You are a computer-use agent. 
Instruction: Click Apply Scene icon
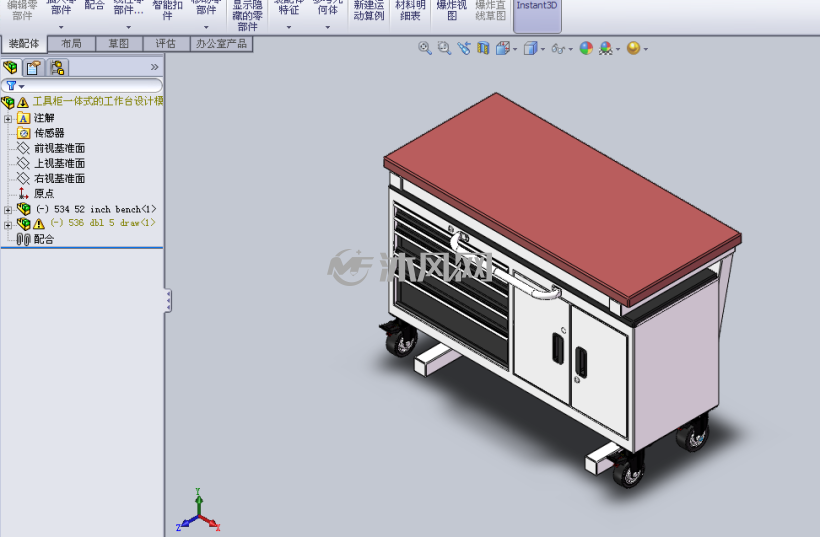606,49
